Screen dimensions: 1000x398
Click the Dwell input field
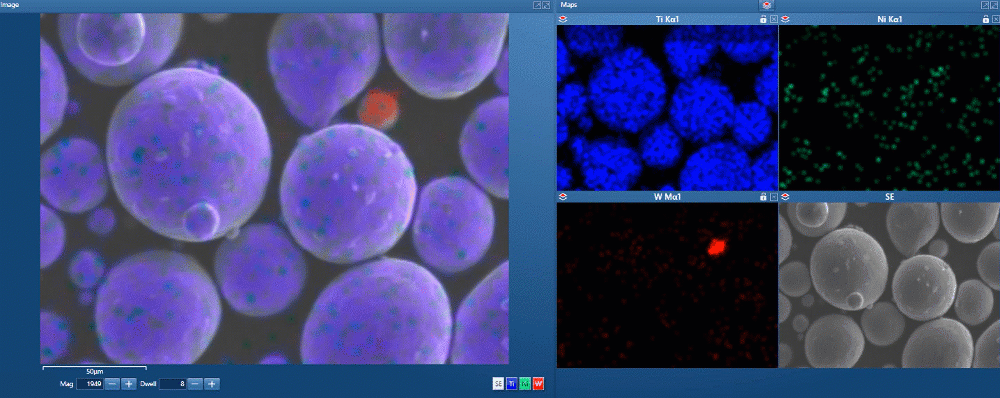173,384
